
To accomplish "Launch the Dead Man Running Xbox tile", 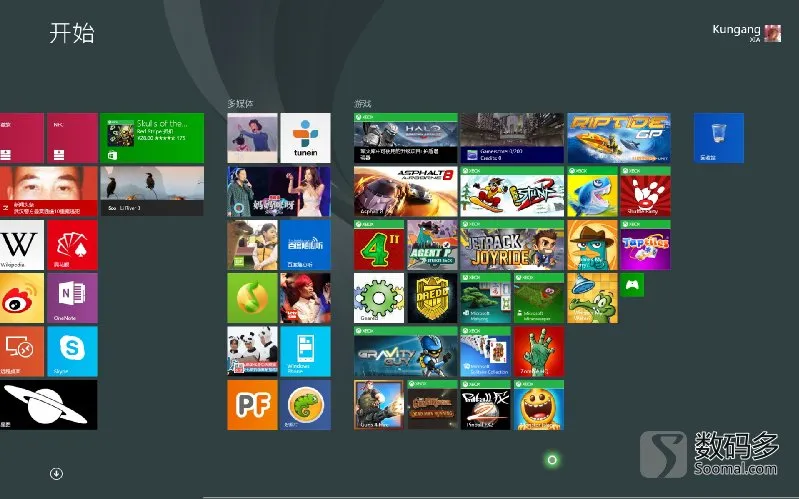I will coord(432,405).
